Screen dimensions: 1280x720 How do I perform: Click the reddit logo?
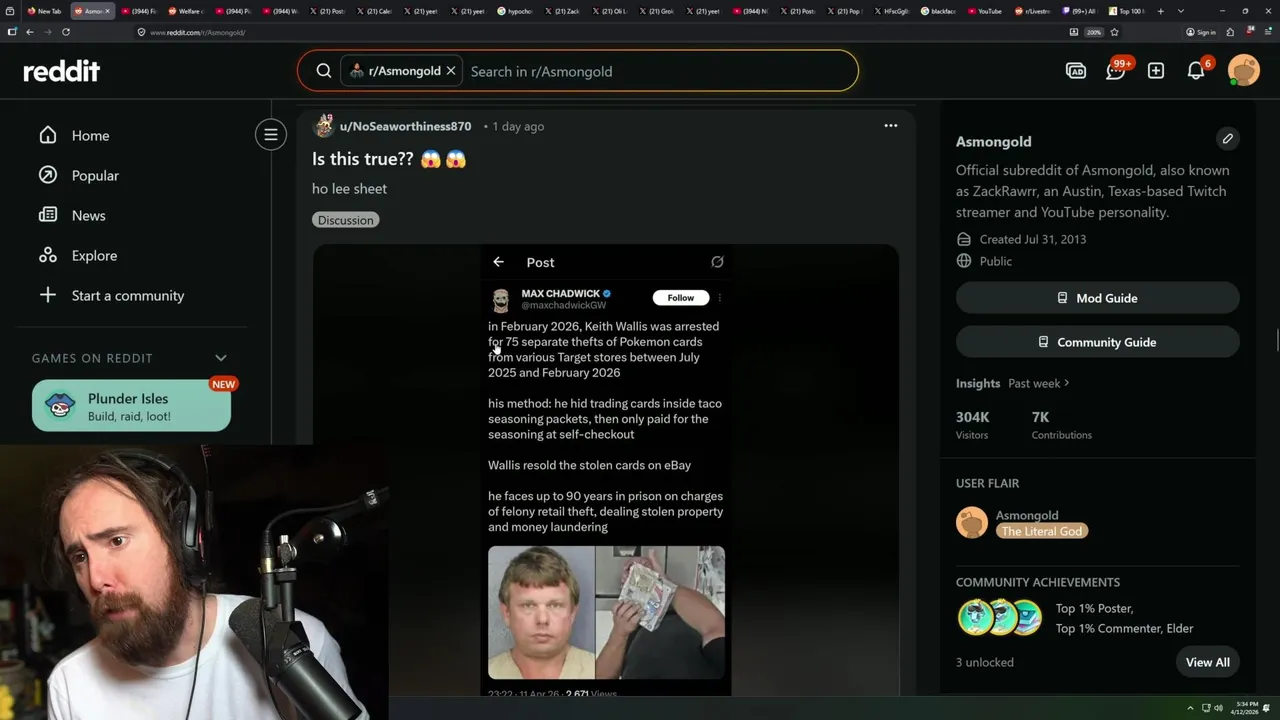[62, 71]
